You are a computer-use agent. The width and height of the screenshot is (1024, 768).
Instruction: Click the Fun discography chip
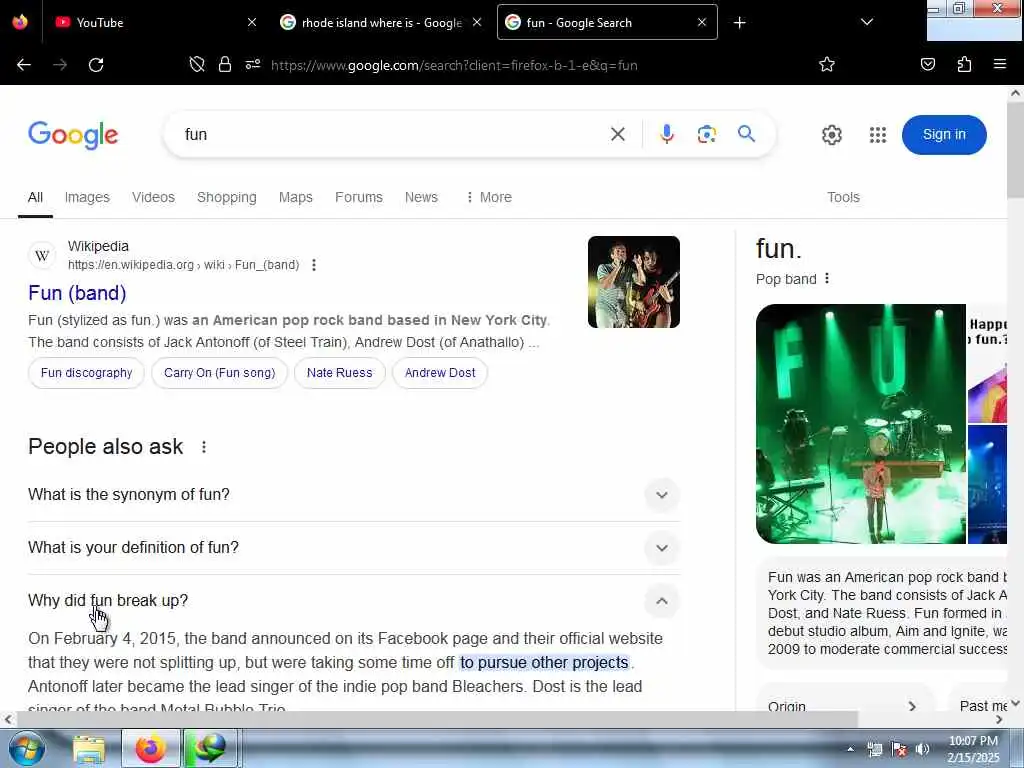pos(86,373)
